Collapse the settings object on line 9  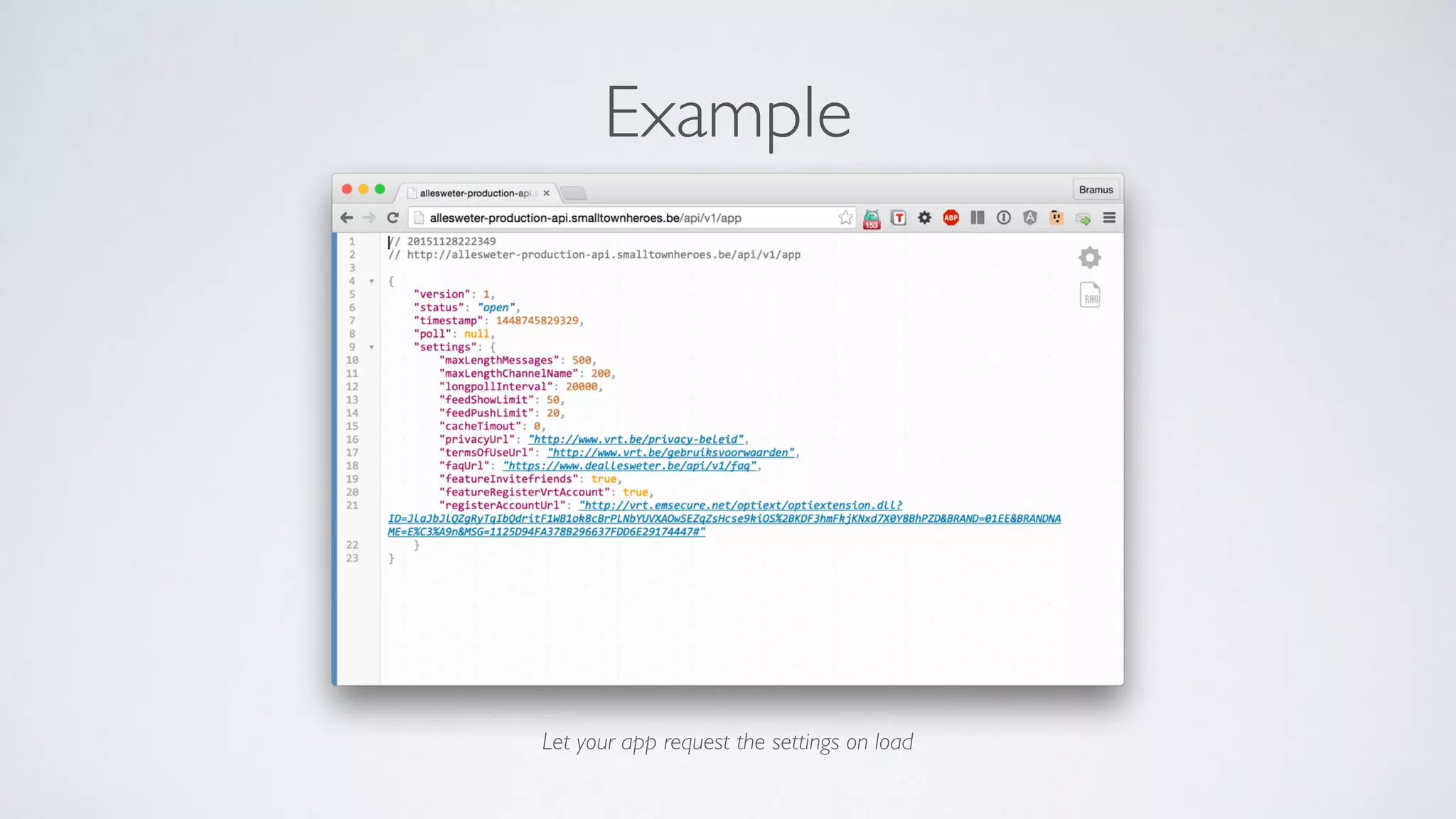click(371, 348)
